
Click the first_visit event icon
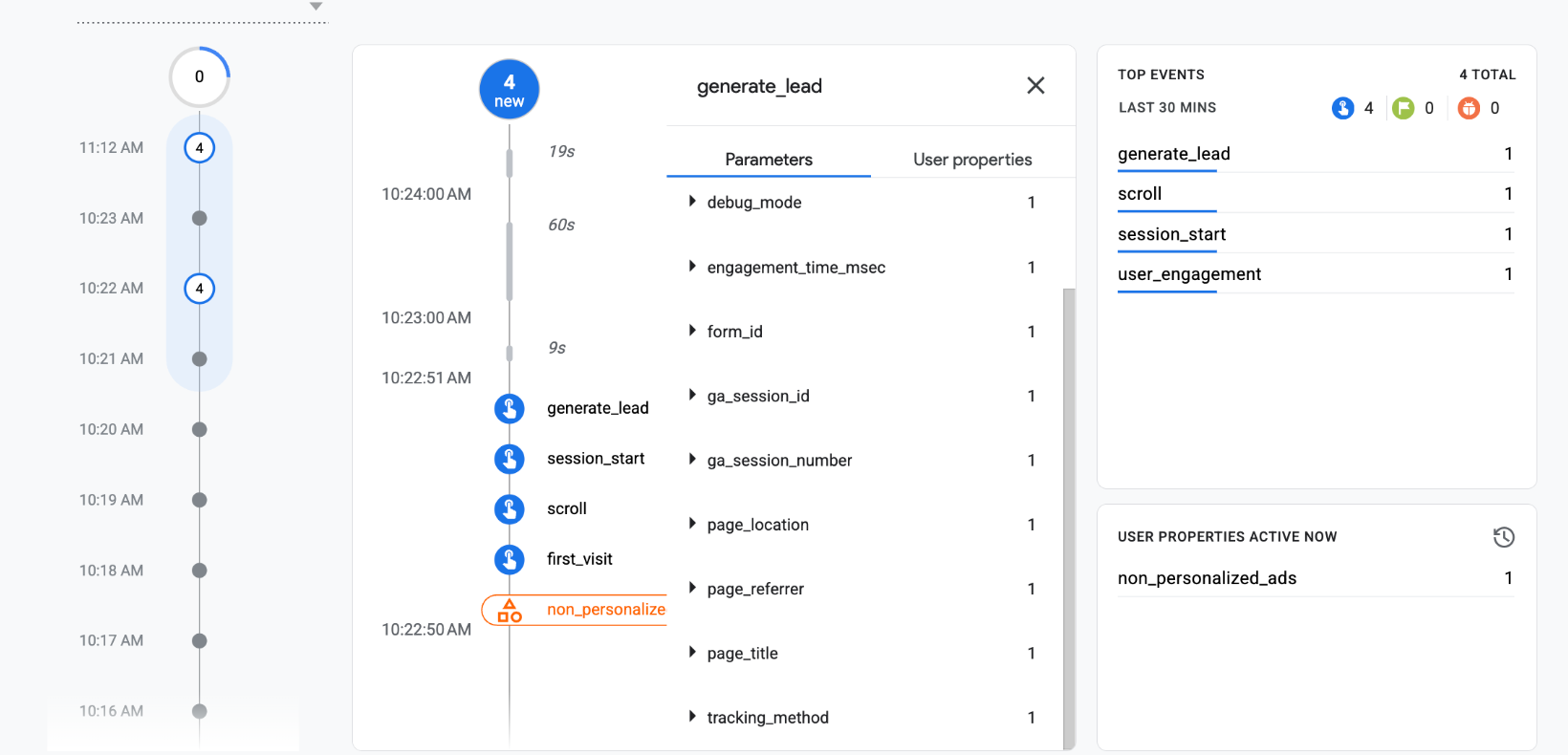tap(509, 559)
